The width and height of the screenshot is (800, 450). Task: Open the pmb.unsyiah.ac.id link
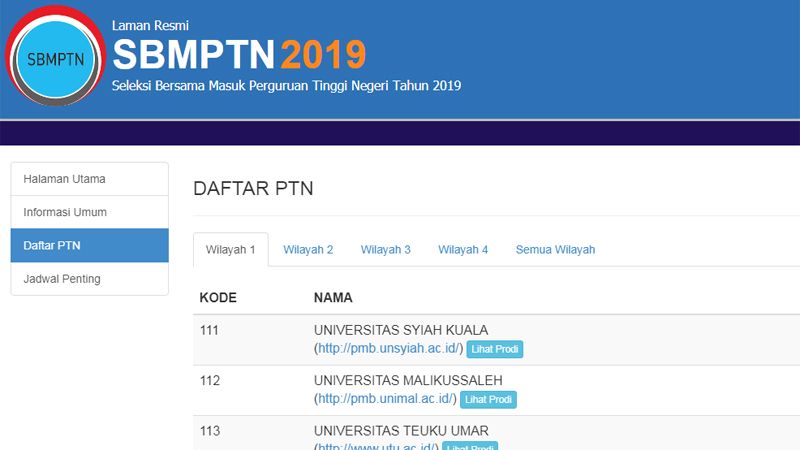389,348
